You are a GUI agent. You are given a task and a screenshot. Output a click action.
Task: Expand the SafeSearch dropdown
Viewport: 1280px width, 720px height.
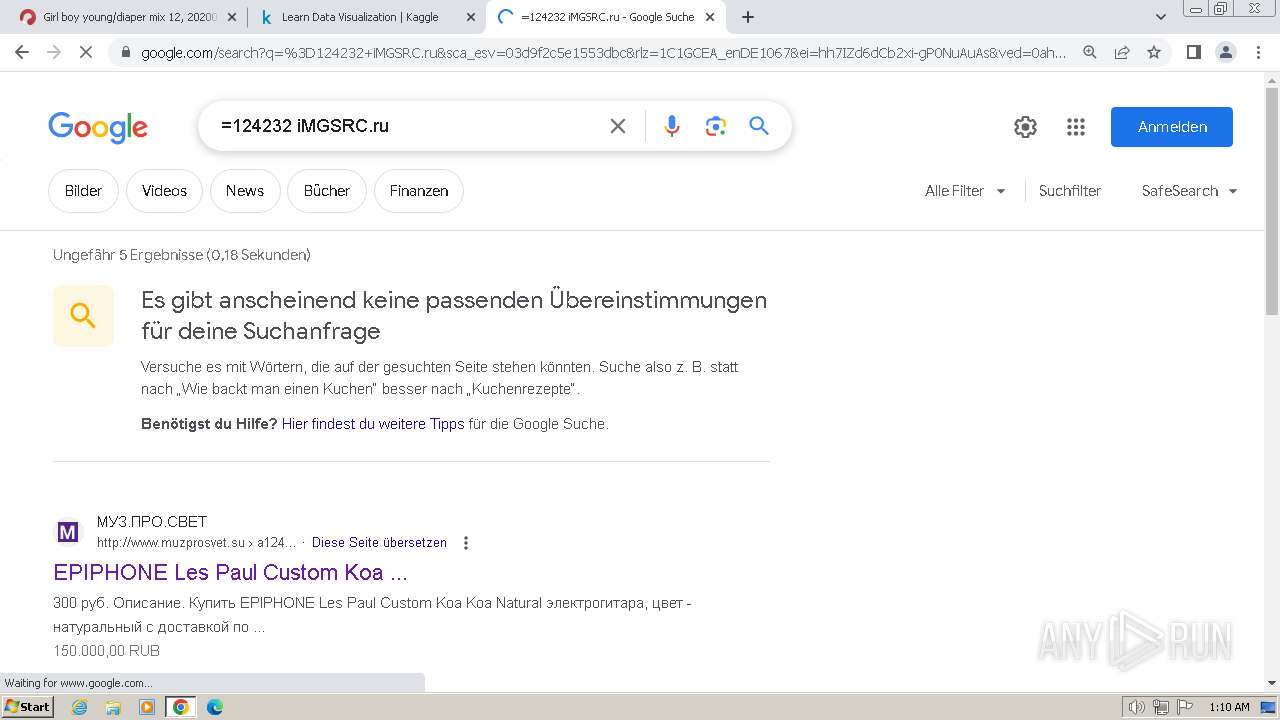coord(1189,191)
